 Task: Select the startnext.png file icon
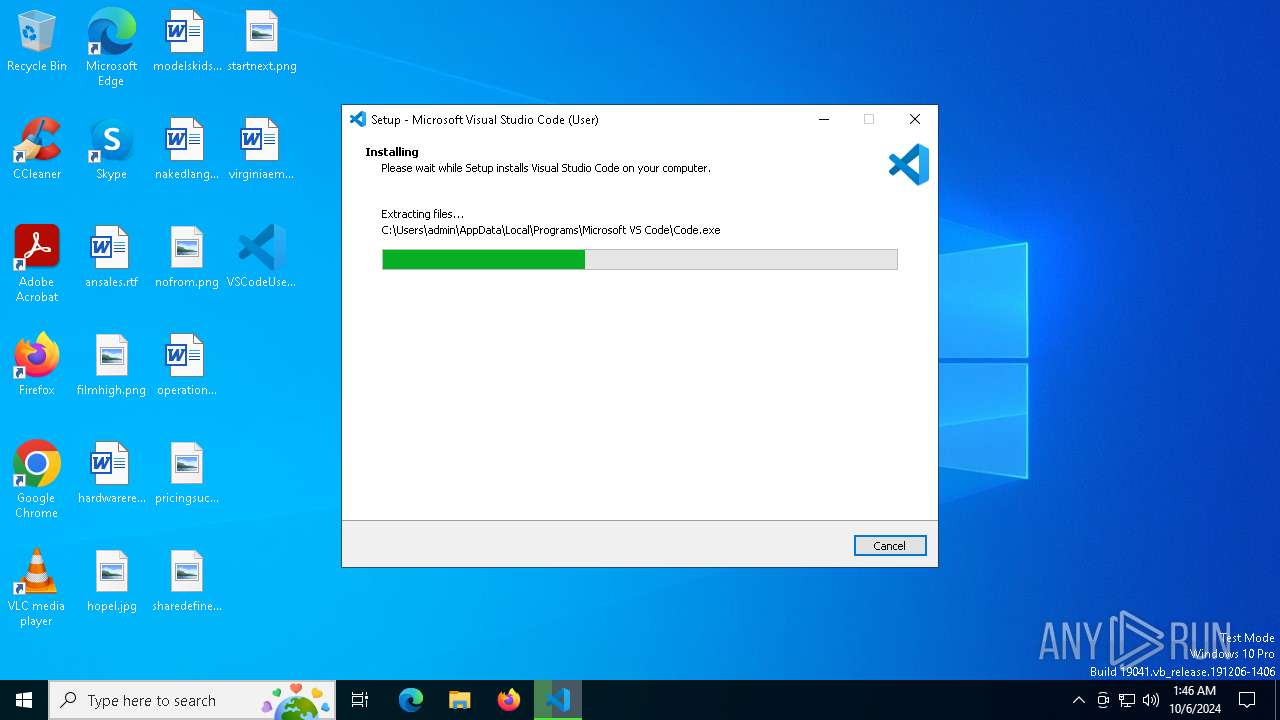tap(262, 42)
